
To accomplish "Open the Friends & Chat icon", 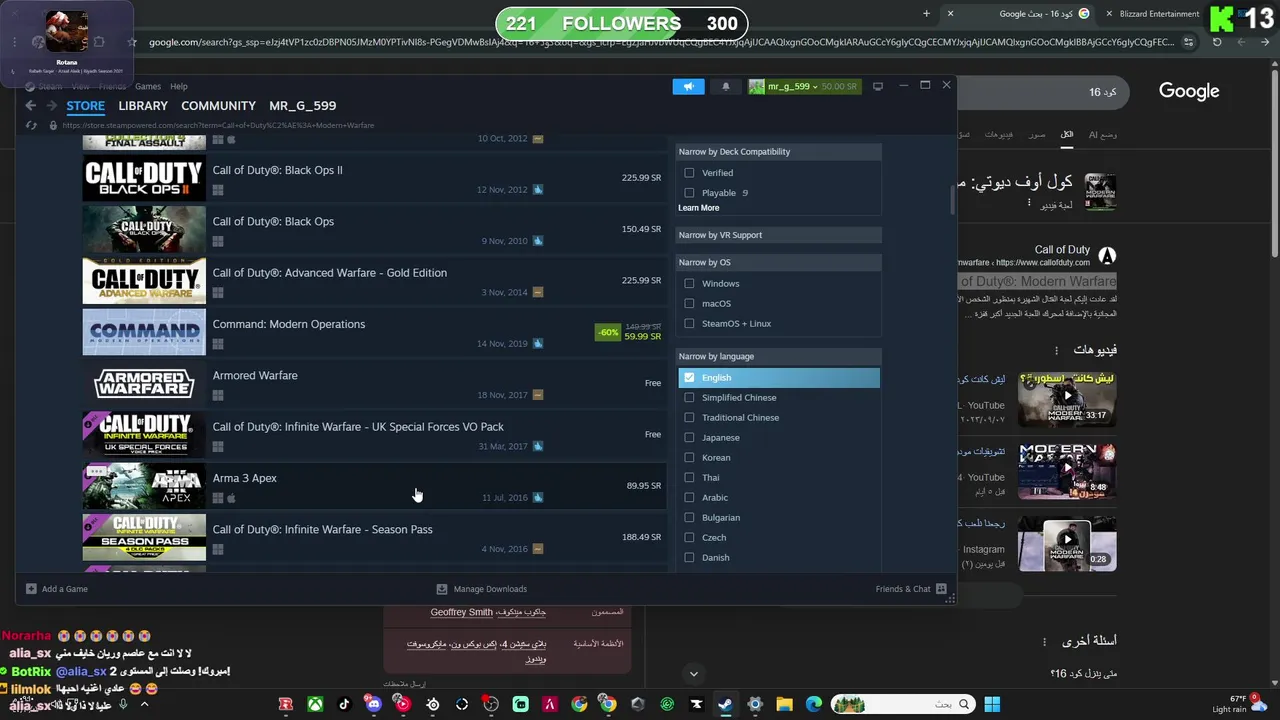I will tap(941, 589).
